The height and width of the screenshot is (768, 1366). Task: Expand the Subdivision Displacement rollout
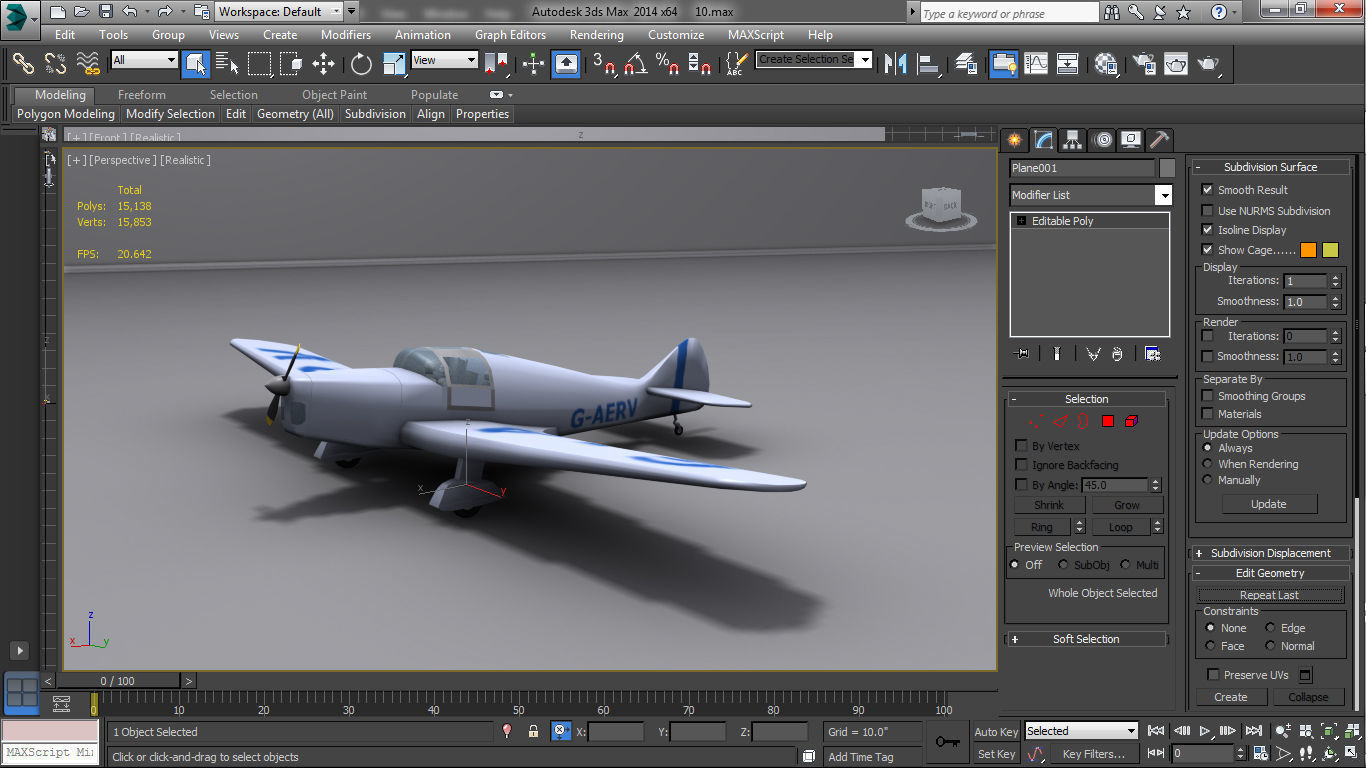point(1270,553)
